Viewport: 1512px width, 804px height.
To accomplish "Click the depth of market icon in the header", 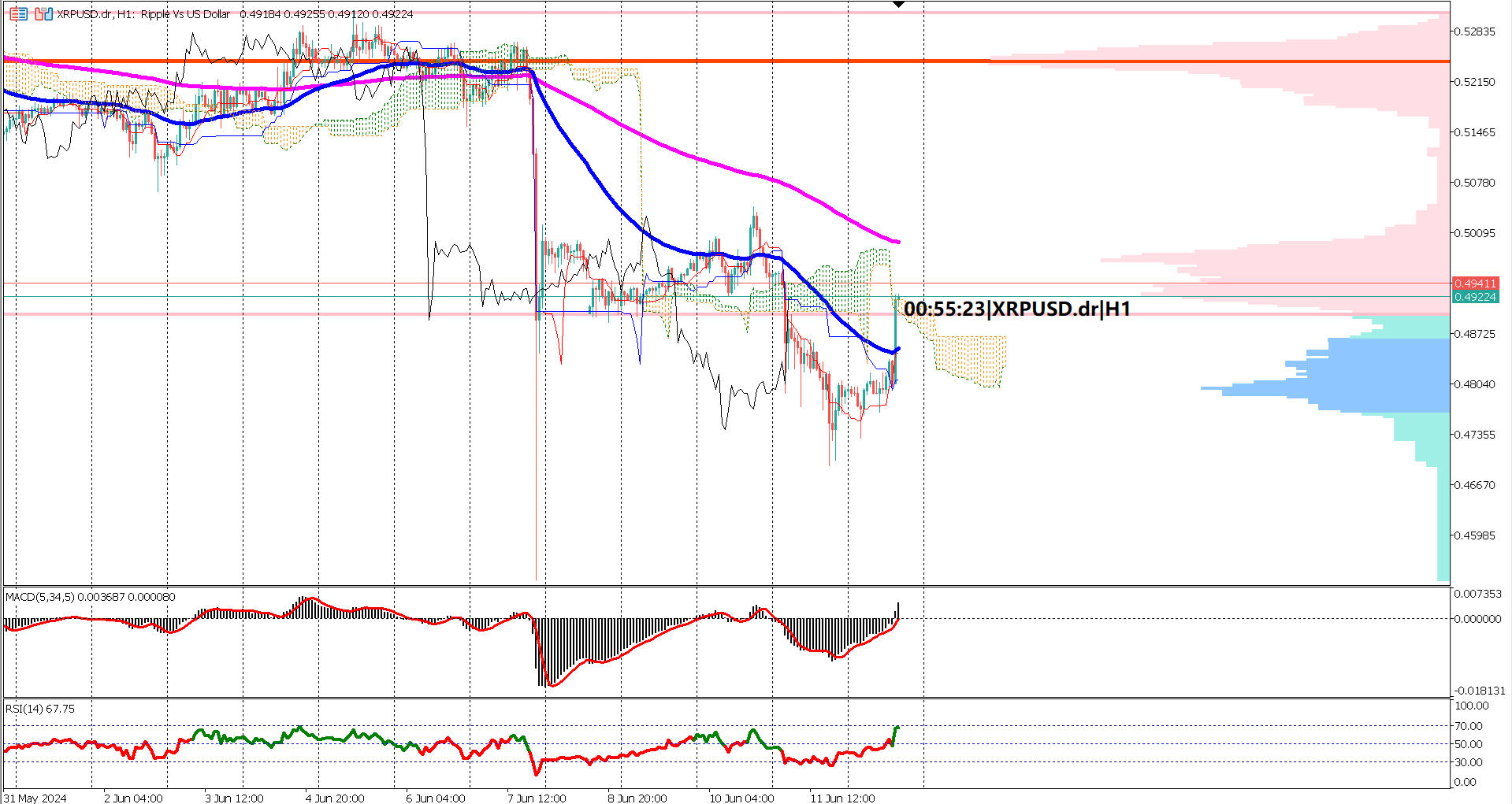I will (x=20, y=14).
